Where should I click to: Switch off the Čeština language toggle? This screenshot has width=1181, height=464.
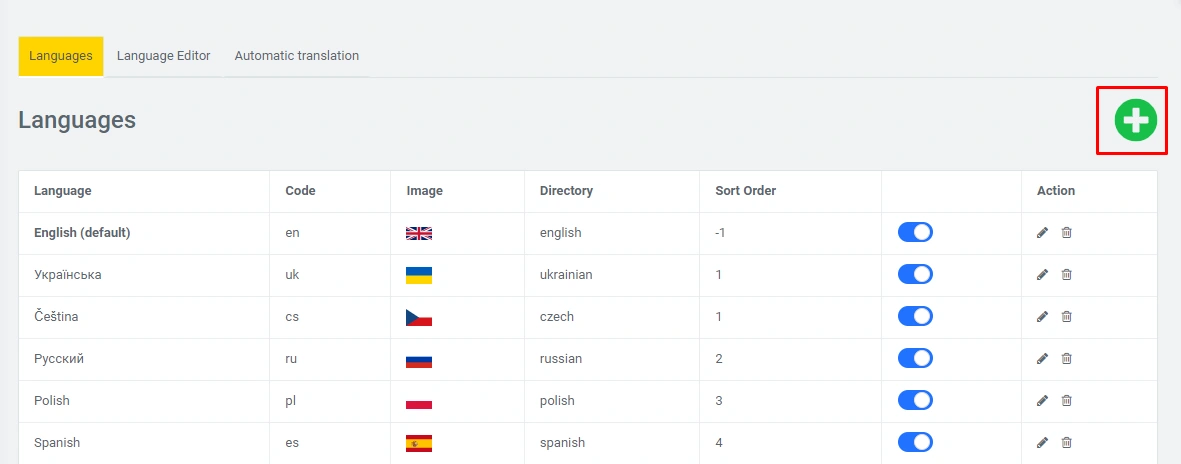click(915, 316)
